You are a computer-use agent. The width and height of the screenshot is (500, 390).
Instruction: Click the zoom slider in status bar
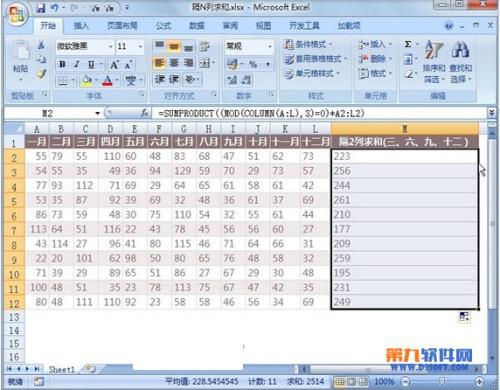coord(442,381)
